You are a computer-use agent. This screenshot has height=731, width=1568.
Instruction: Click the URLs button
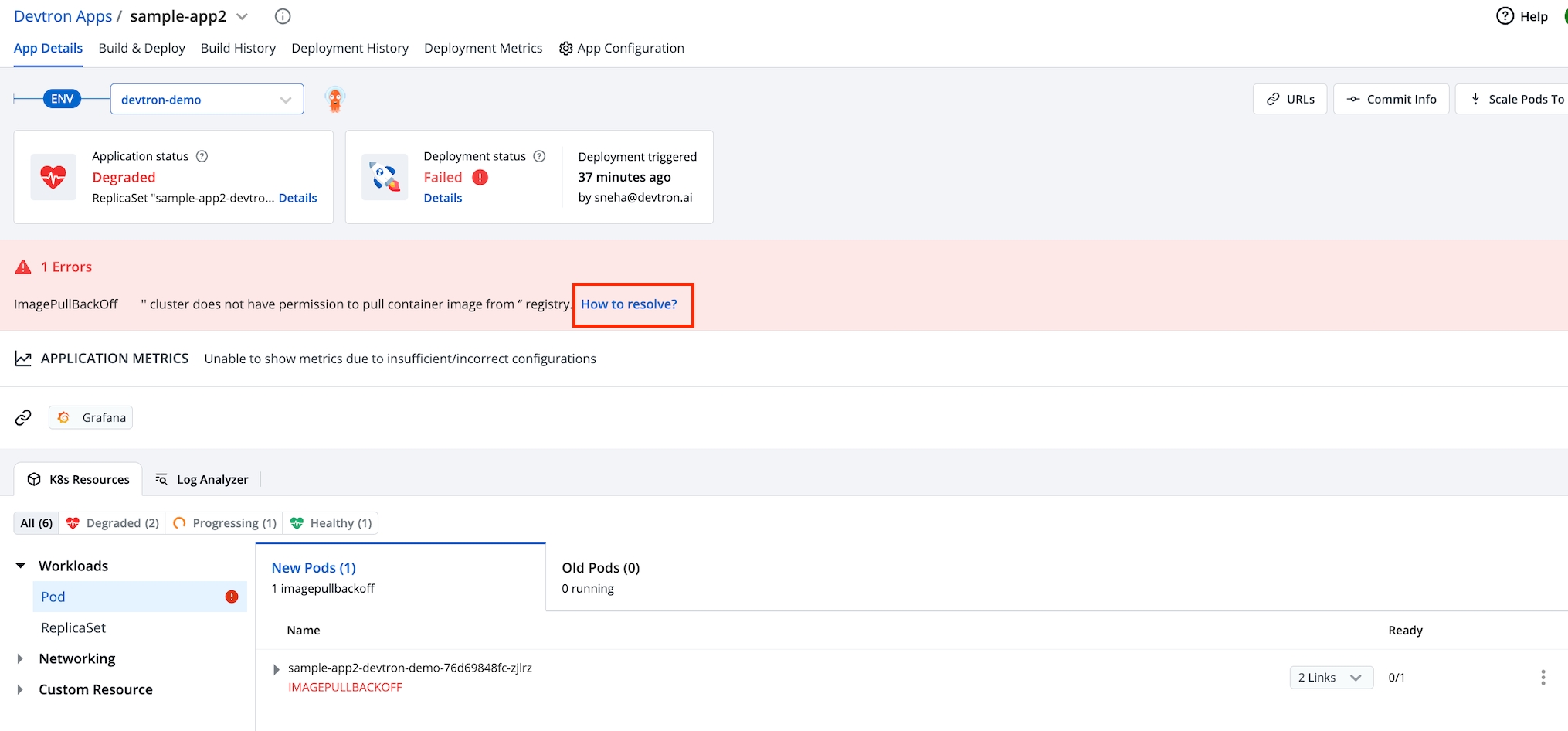click(x=1290, y=99)
